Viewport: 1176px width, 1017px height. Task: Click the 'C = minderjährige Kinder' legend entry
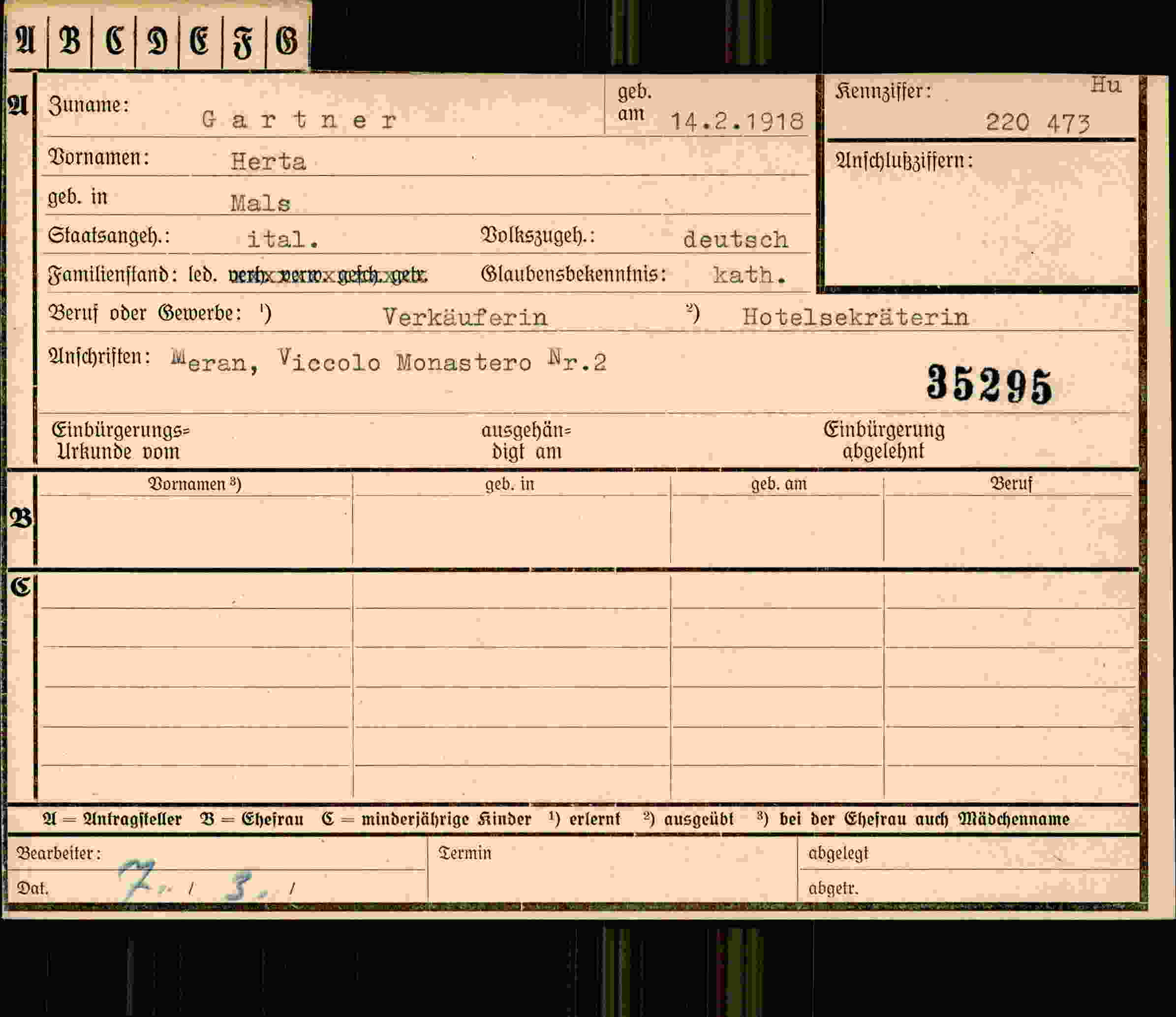click(x=426, y=819)
